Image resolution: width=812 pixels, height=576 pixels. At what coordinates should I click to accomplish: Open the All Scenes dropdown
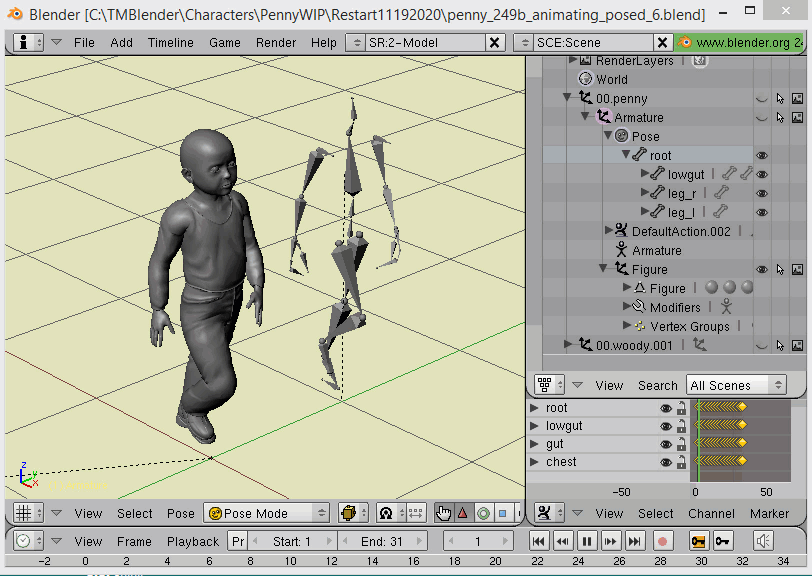[x=736, y=385]
